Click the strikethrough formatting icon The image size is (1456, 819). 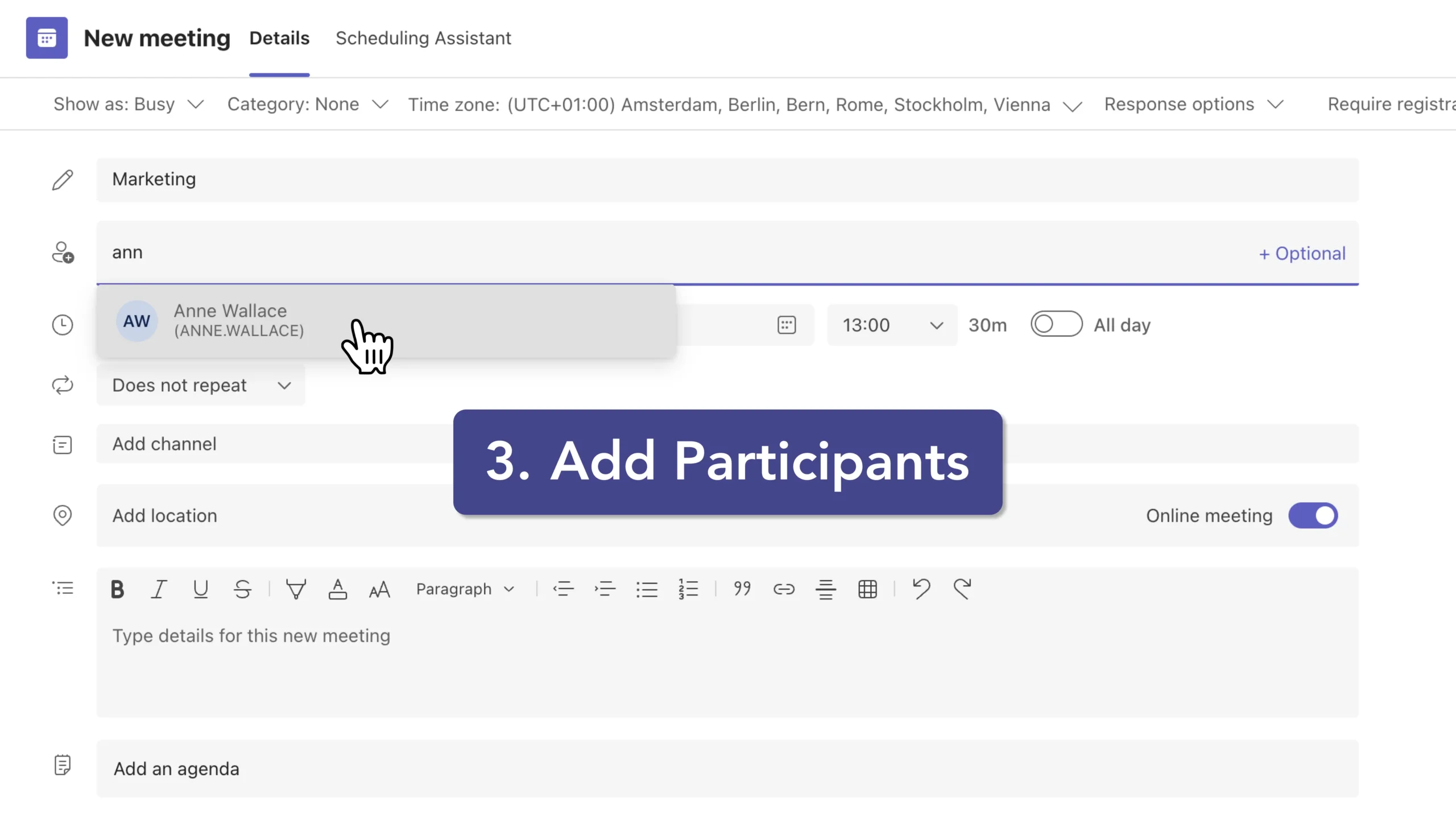point(242,589)
